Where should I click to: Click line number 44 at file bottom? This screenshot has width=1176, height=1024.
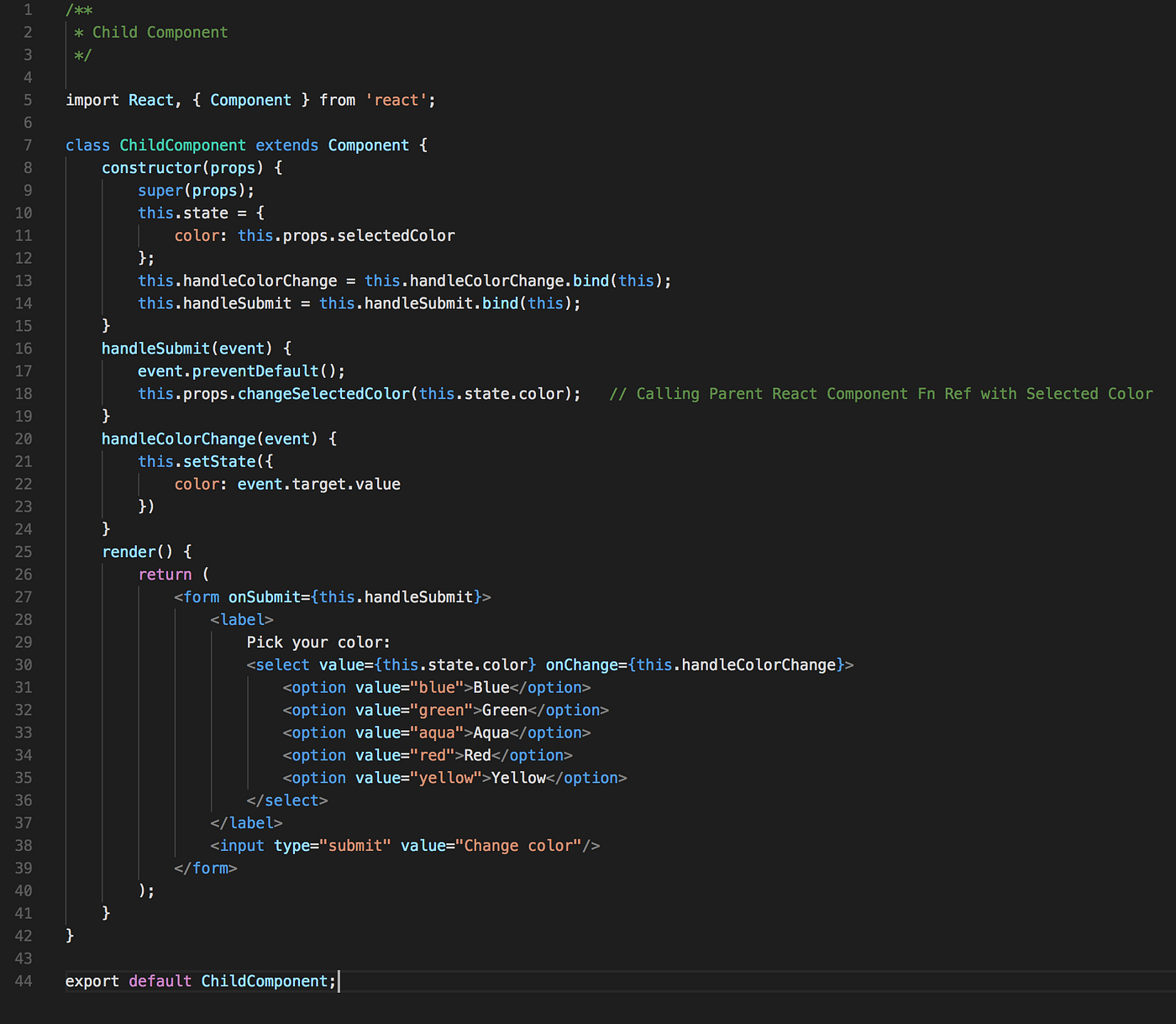click(x=24, y=980)
